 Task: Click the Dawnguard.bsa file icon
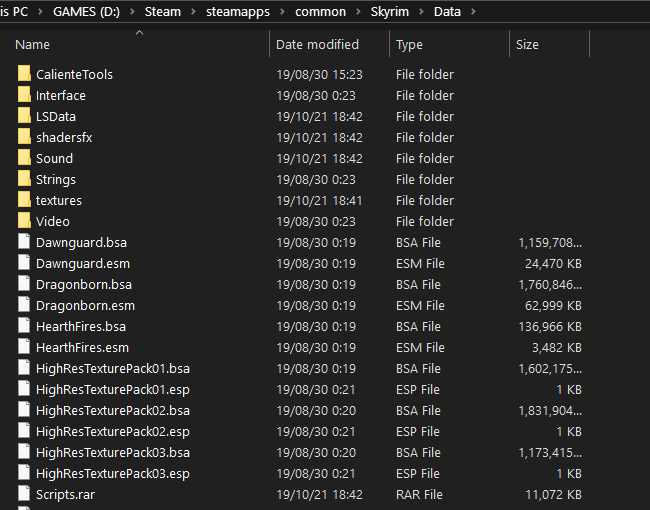(24, 242)
